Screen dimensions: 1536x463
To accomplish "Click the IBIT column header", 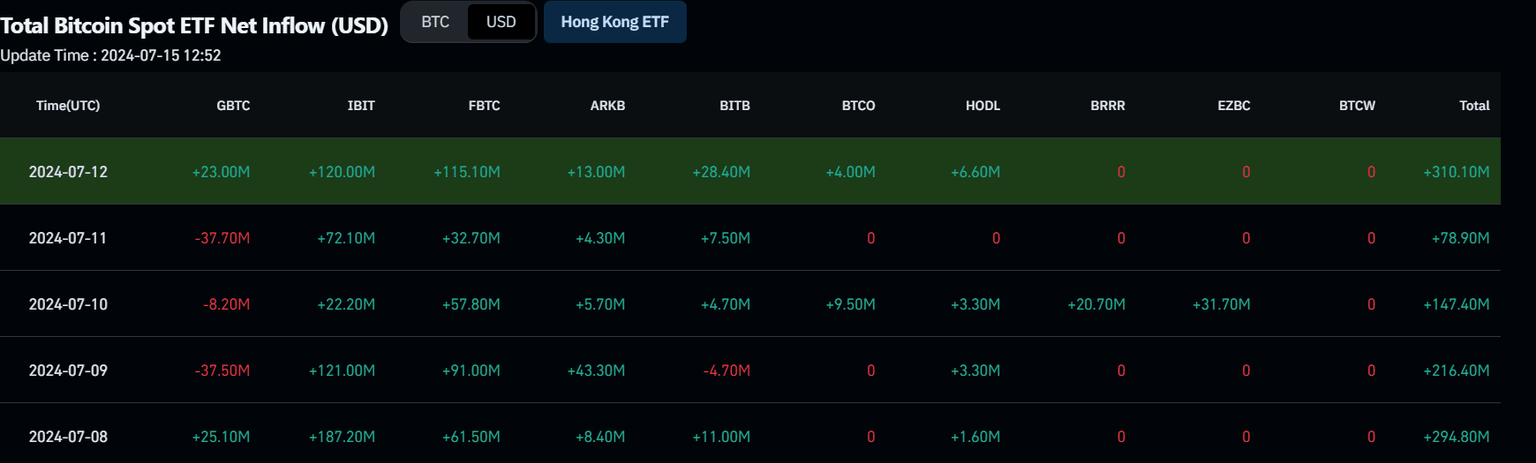I will click(360, 105).
